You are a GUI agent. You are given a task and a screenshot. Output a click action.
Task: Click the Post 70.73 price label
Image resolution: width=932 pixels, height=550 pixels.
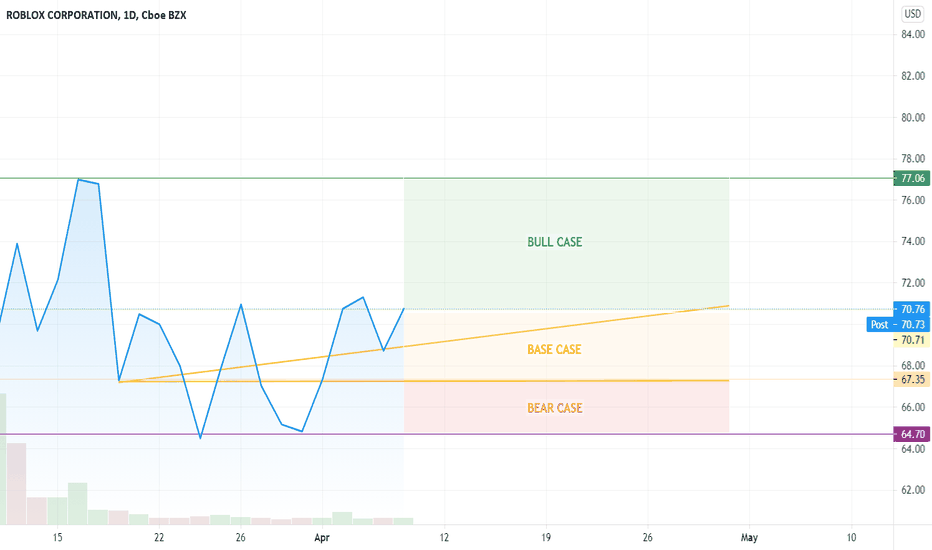[898, 325]
